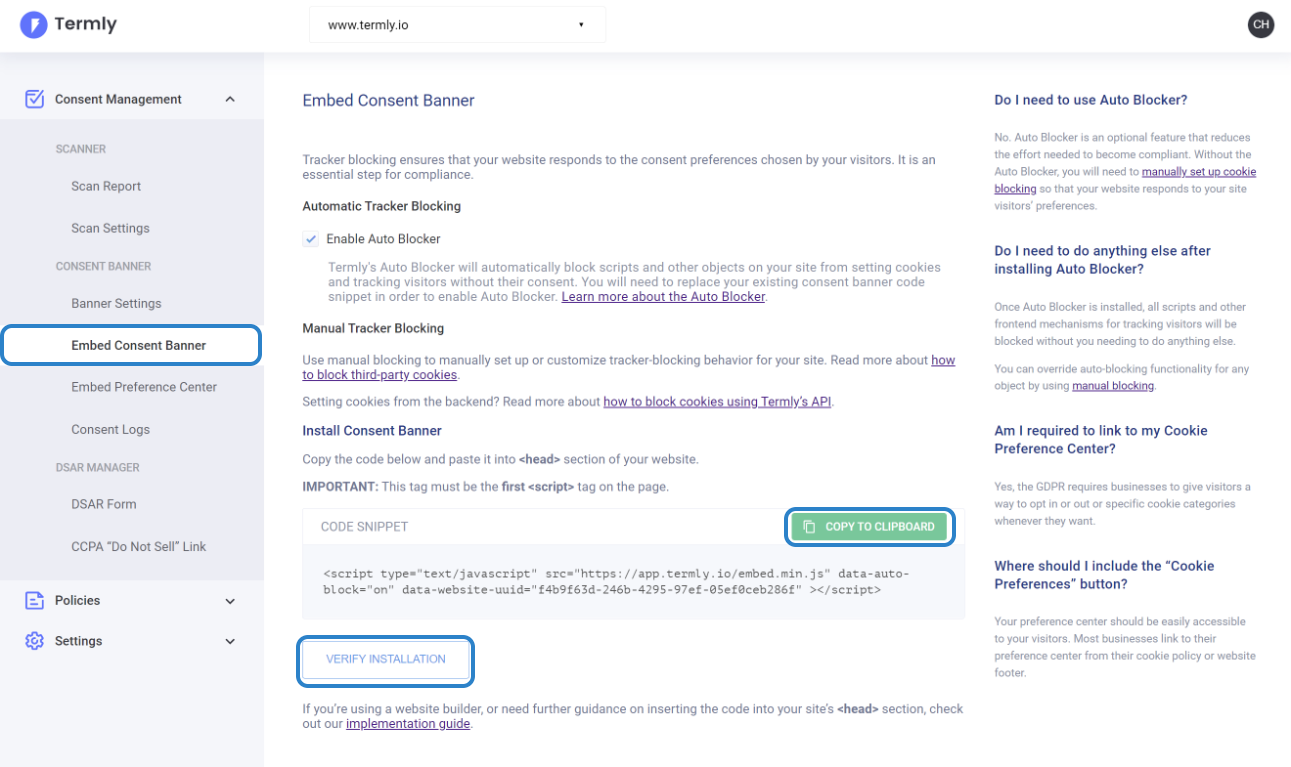Click Verify Installation button
This screenshot has width=1291, height=767.
[386, 659]
